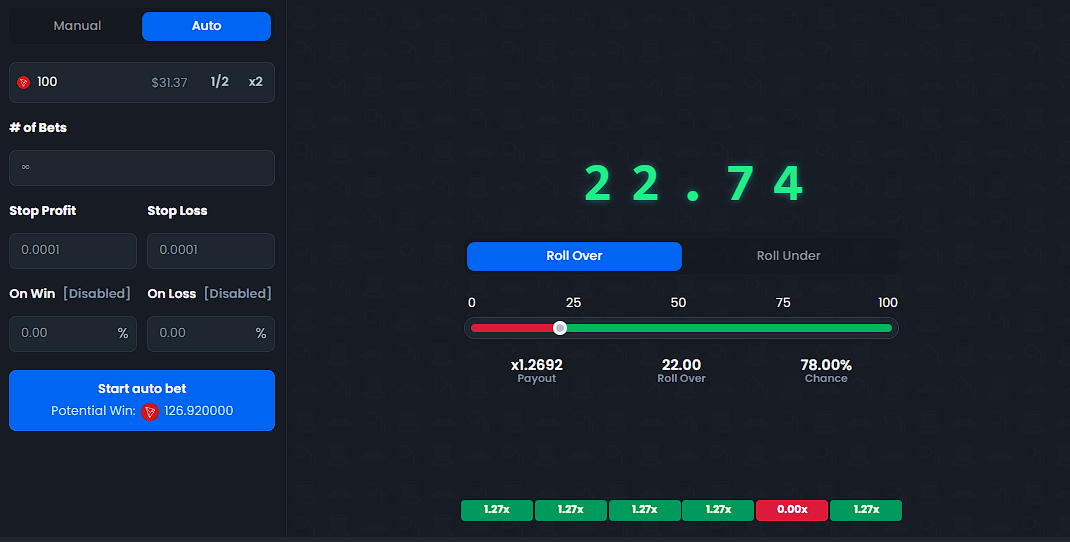Focus the number of bets field

tap(142, 168)
